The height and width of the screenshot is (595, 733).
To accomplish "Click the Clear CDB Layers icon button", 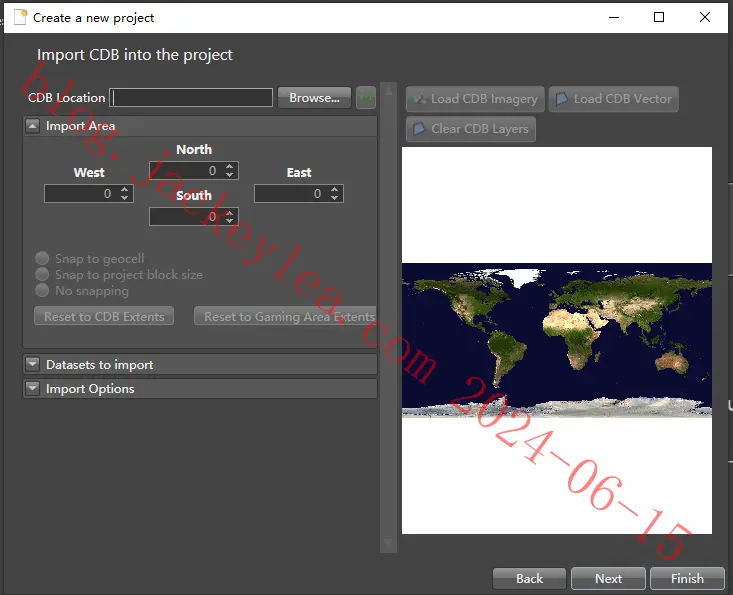I will click(x=471, y=129).
